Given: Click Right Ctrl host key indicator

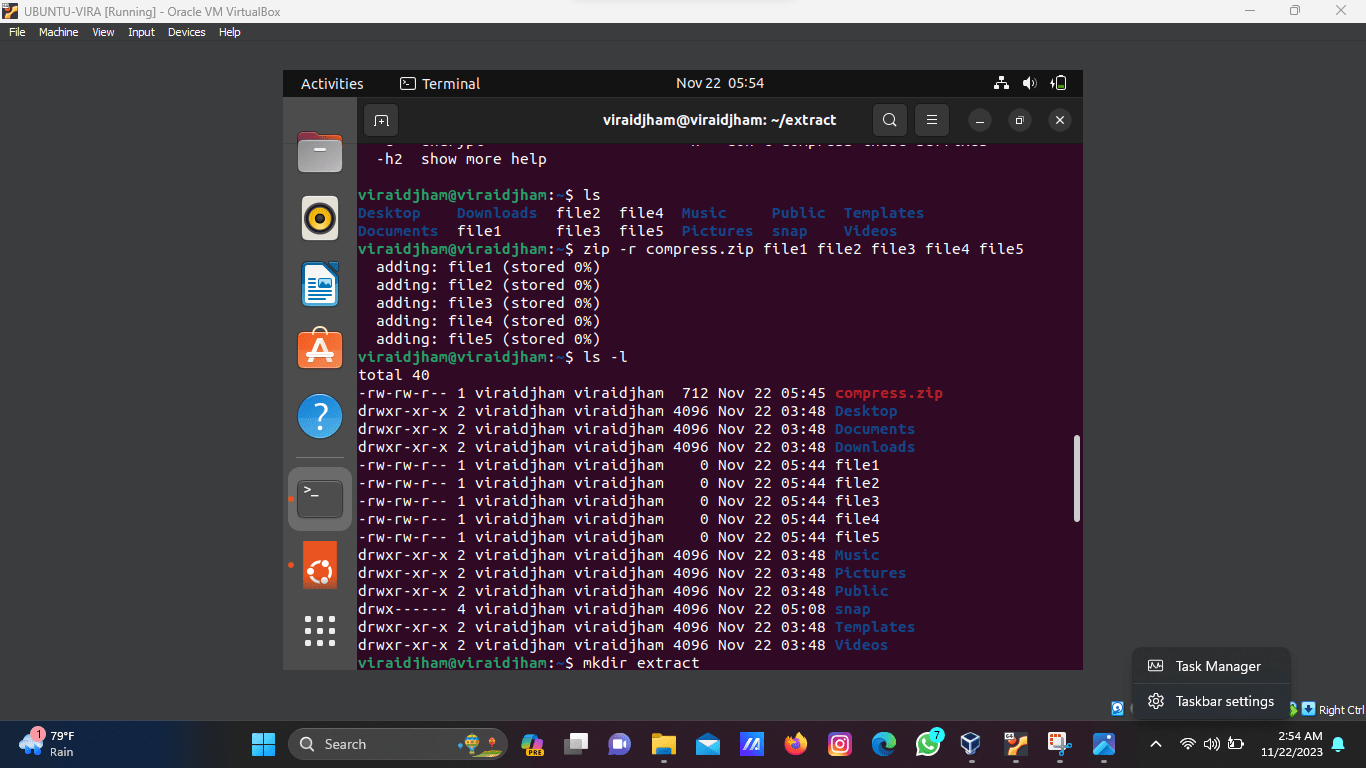Looking at the screenshot, I should [x=1341, y=710].
